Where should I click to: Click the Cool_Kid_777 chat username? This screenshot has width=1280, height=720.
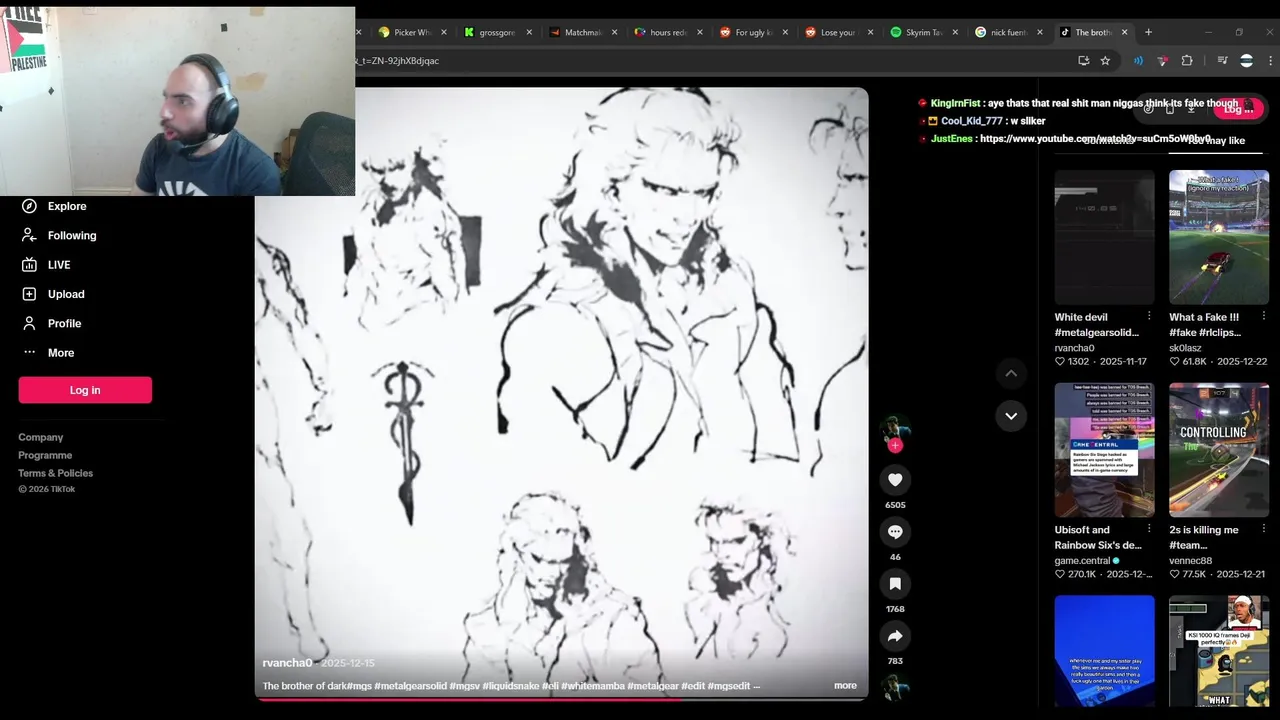point(971,121)
